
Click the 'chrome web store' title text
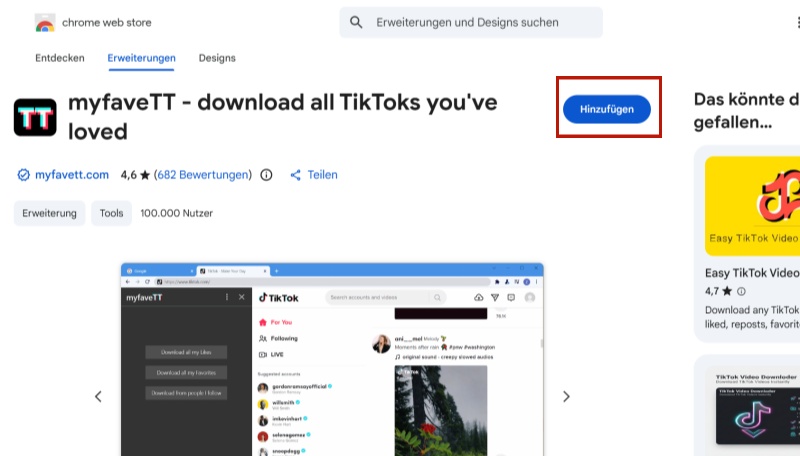107,22
